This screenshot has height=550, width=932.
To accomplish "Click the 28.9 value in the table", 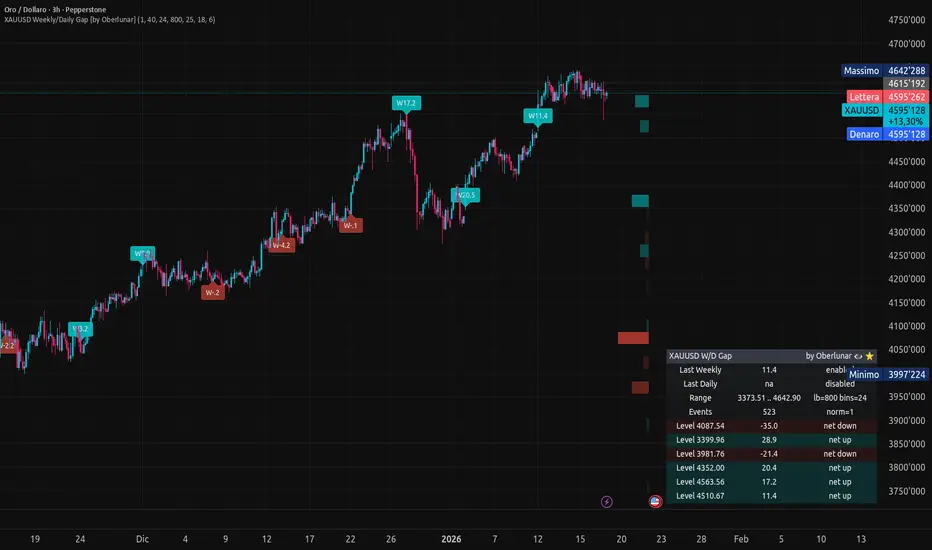I will pyautogui.click(x=769, y=440).
